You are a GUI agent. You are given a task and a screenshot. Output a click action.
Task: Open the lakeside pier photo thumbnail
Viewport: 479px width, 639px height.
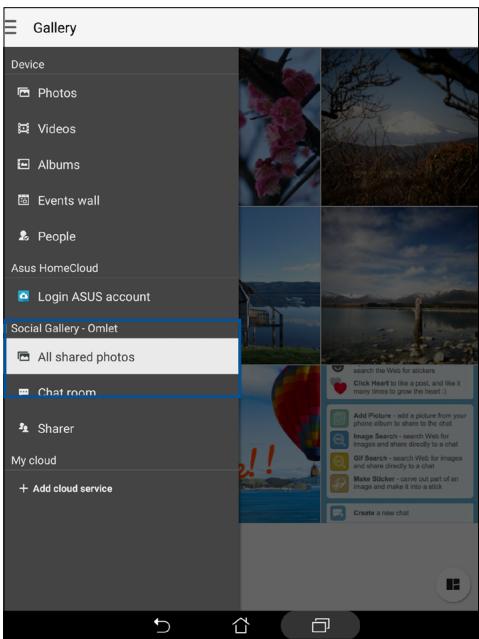(280, 285)
